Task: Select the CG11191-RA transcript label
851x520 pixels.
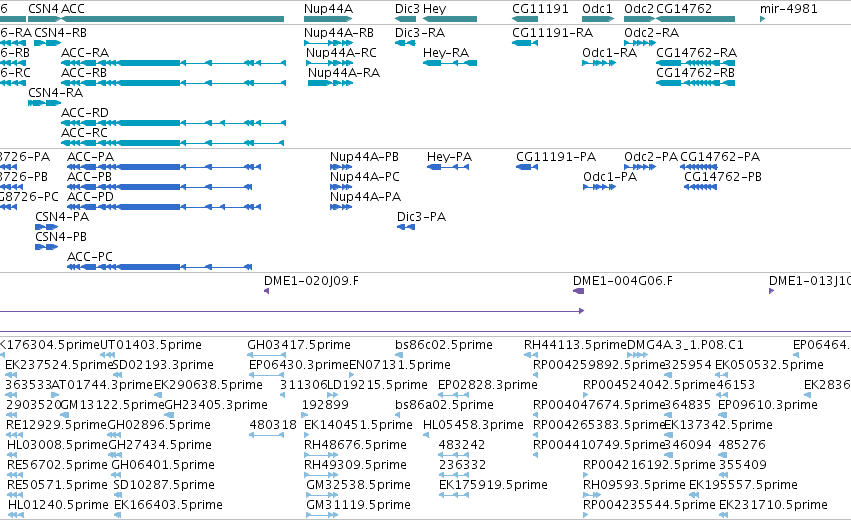Action: click(x=552, y=33)
